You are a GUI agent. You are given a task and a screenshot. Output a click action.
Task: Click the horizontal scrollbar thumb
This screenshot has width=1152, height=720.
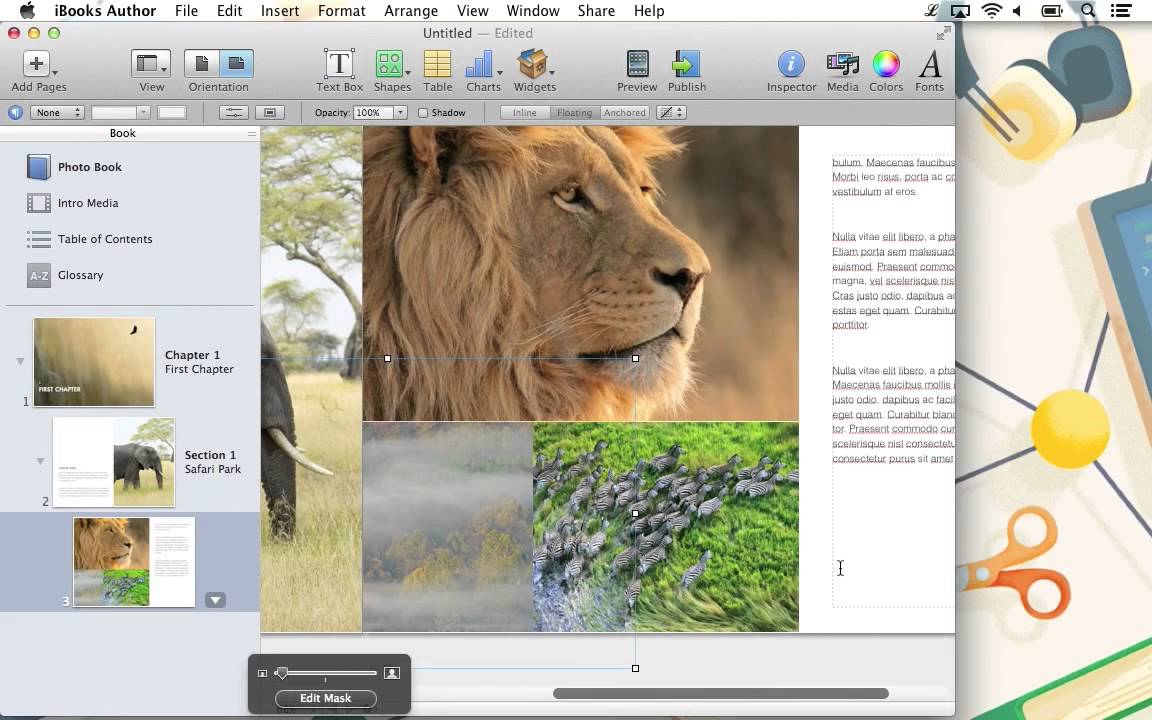point(721,694)
